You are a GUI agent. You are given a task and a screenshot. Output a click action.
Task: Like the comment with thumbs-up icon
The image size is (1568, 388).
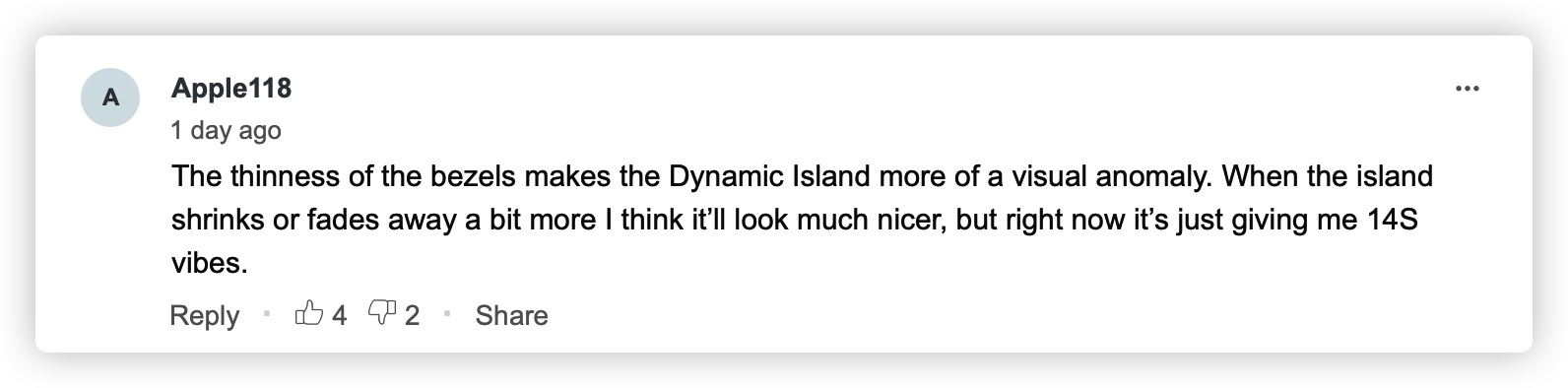pyautogui.click(x=309, y=314)
